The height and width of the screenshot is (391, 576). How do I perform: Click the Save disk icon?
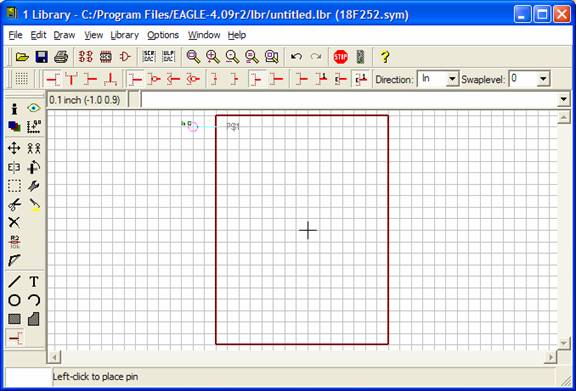42,57
